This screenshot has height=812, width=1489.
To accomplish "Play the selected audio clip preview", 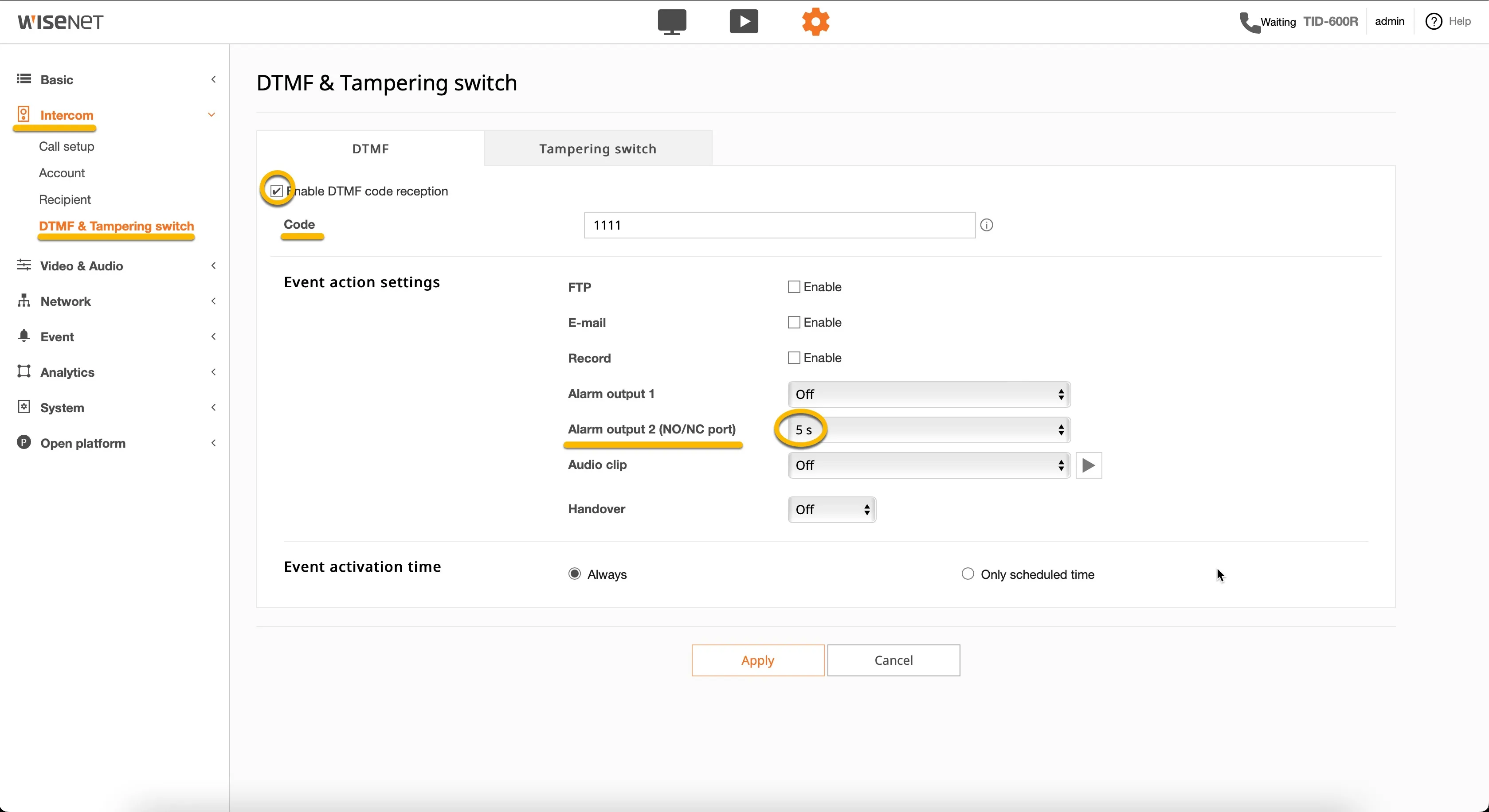I will [1089, 465].
